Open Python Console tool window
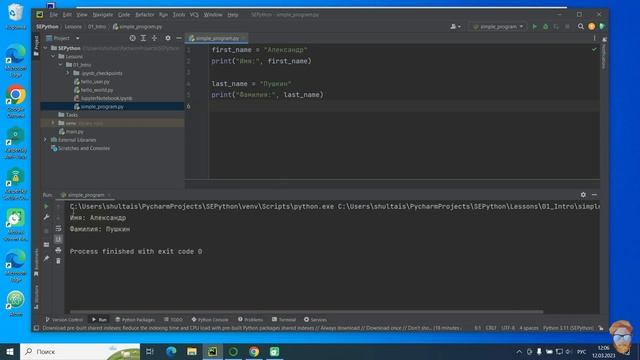 coord(210,320)
